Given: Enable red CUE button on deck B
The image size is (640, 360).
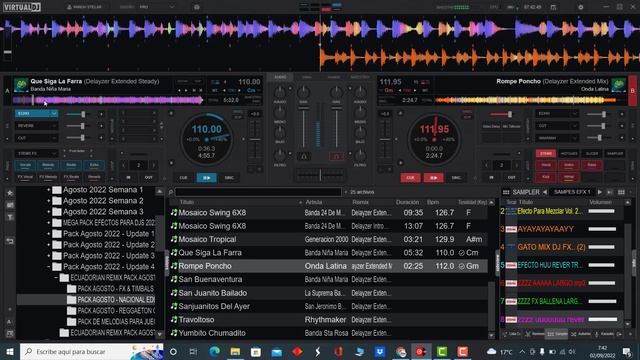Looking at the screenshot, I should point(410,178).
